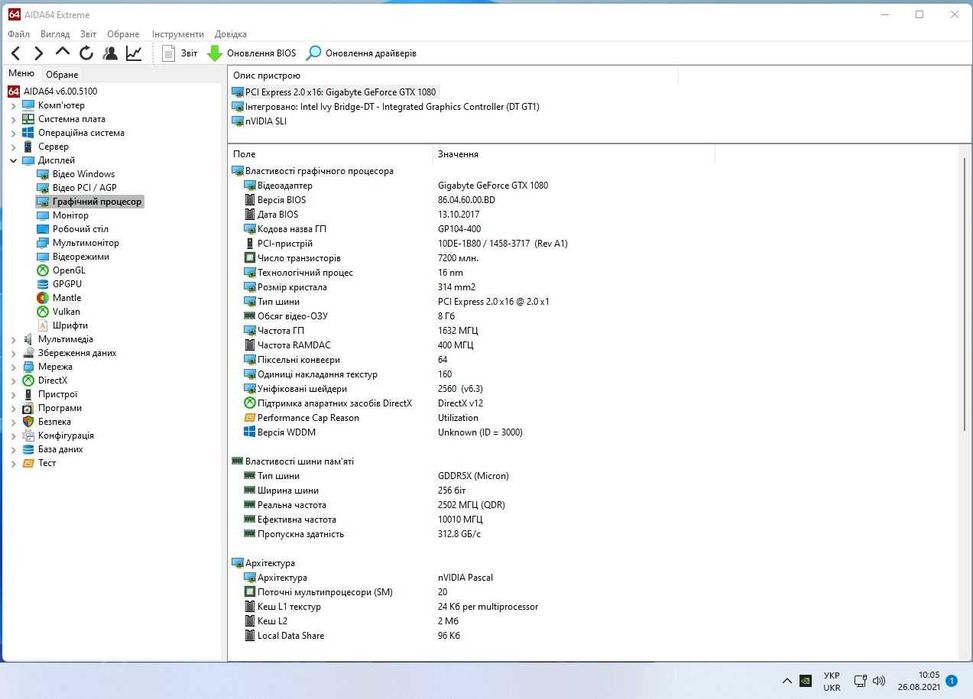Screen dimensions: 973x699
Task: Select the nVIDIA SLI device entry
Action: point(259,121)
